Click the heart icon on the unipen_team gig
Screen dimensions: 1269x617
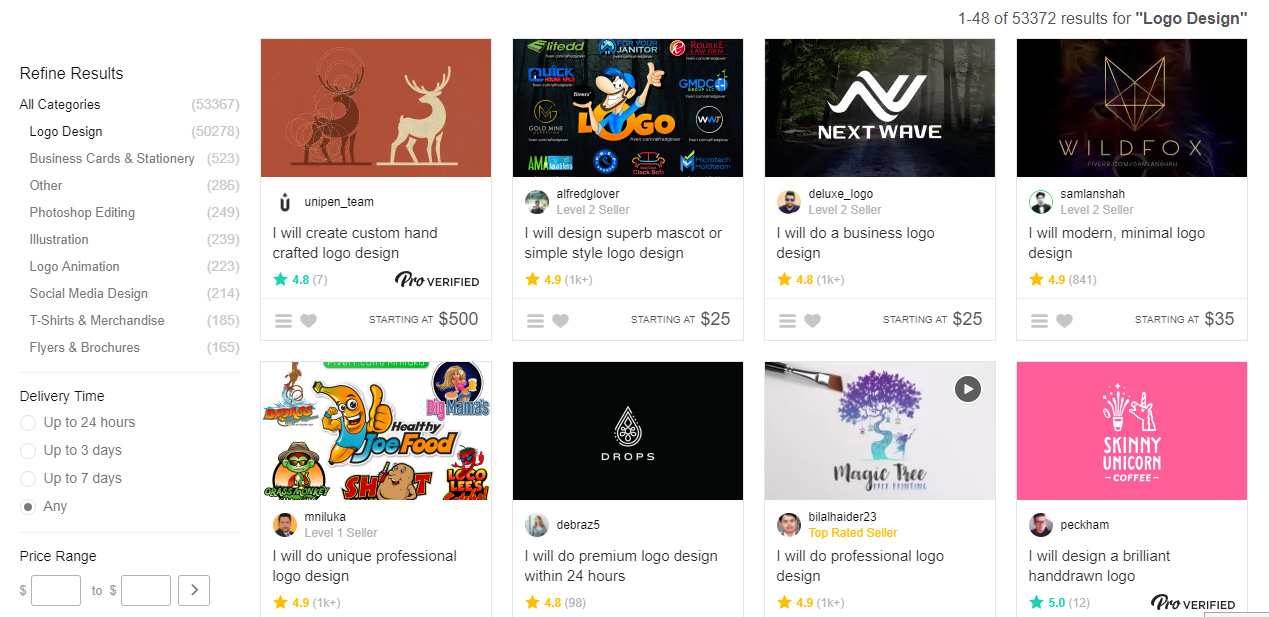(309, 321)
